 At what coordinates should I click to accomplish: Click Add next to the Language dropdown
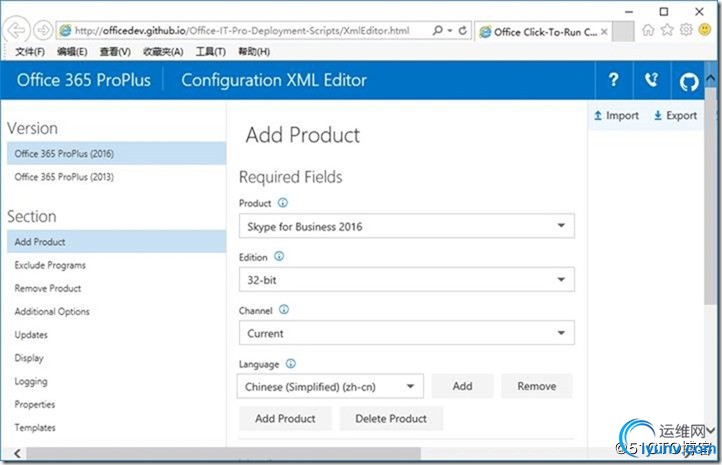click(462, 386)
